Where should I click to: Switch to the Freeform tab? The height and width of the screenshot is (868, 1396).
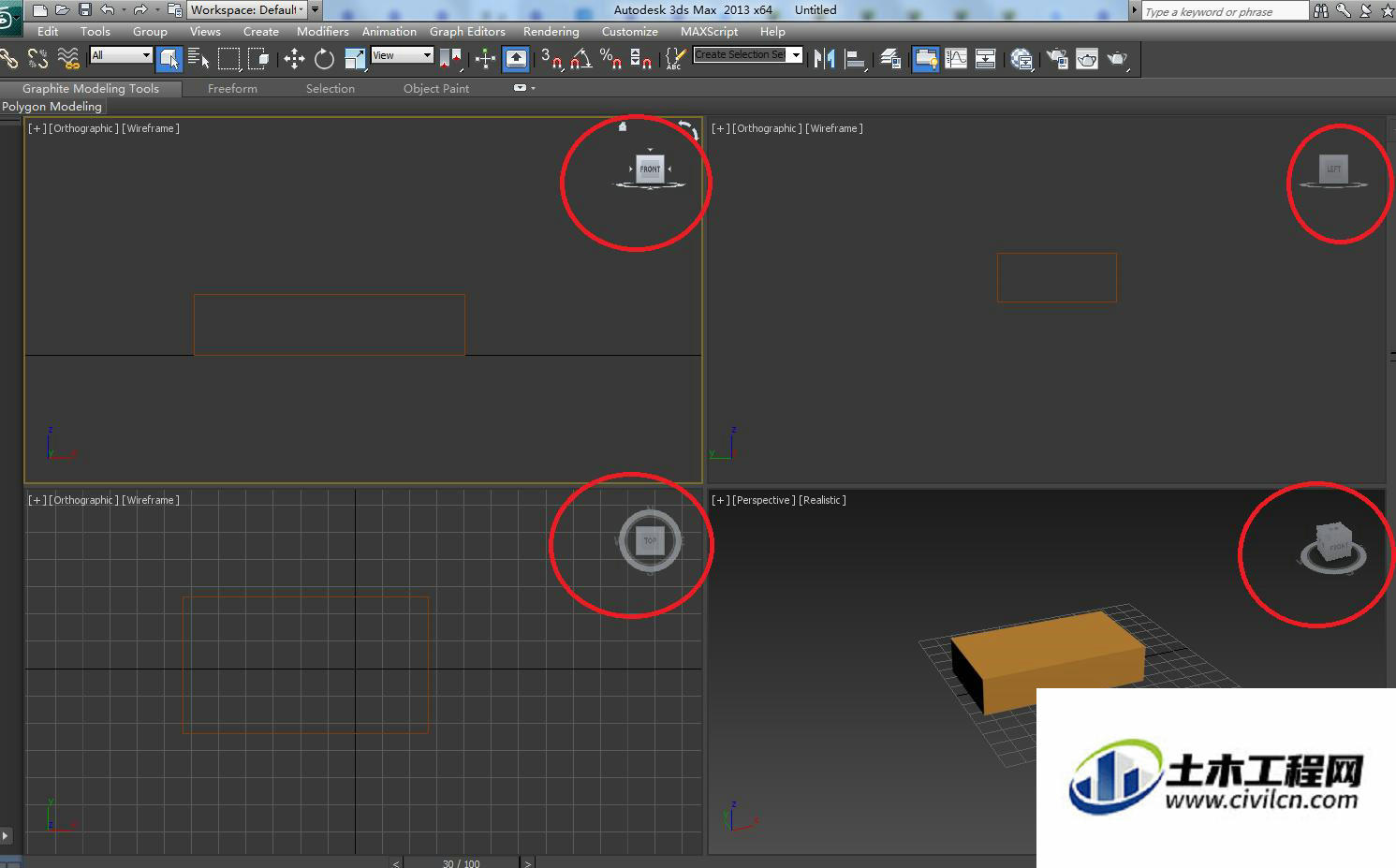coord(232,88)
